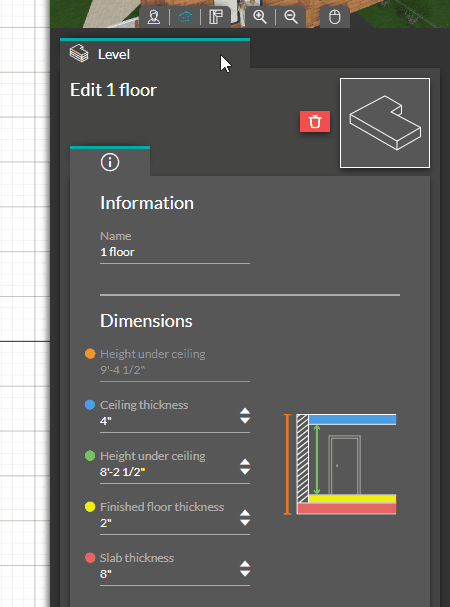Screen dimensions: 450x607
Task: Decrease ceiling thickness with down arrow
Action: [245, 420]
